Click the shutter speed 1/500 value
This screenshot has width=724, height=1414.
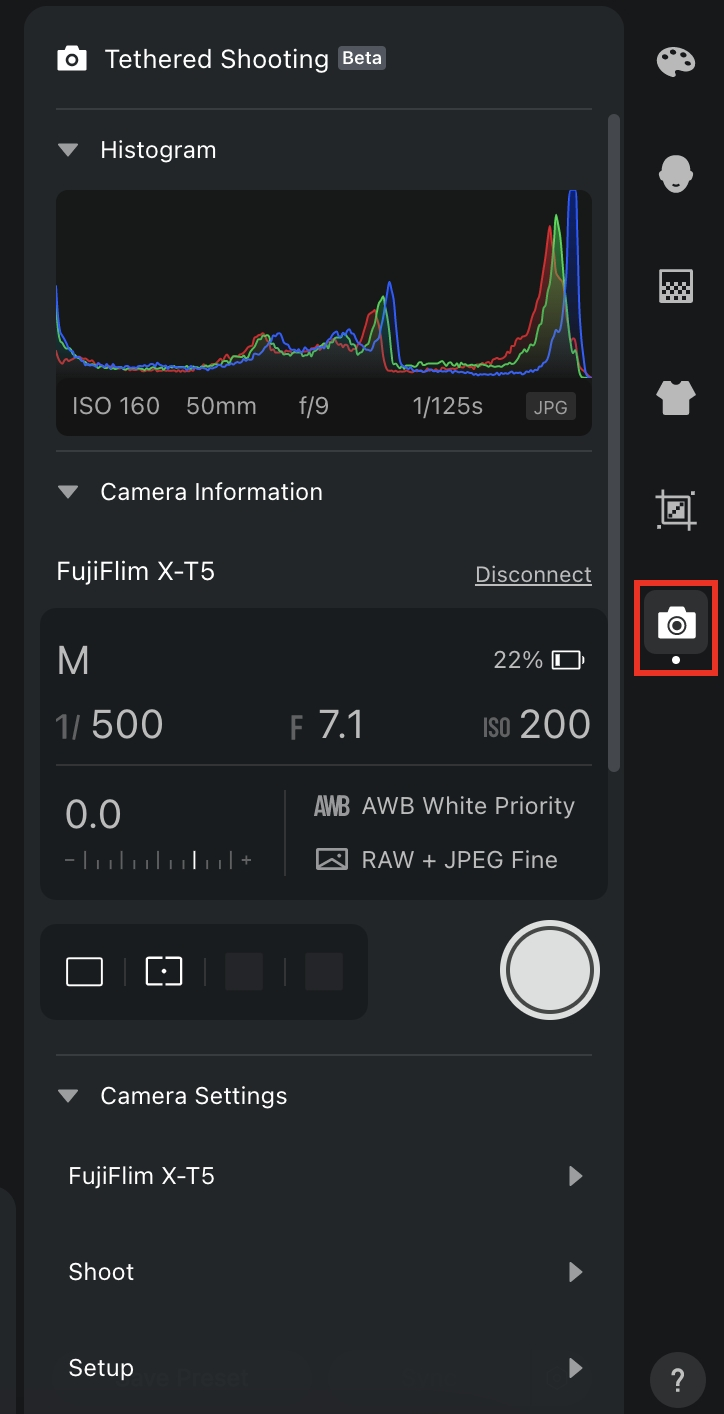[x=126, y=725]
